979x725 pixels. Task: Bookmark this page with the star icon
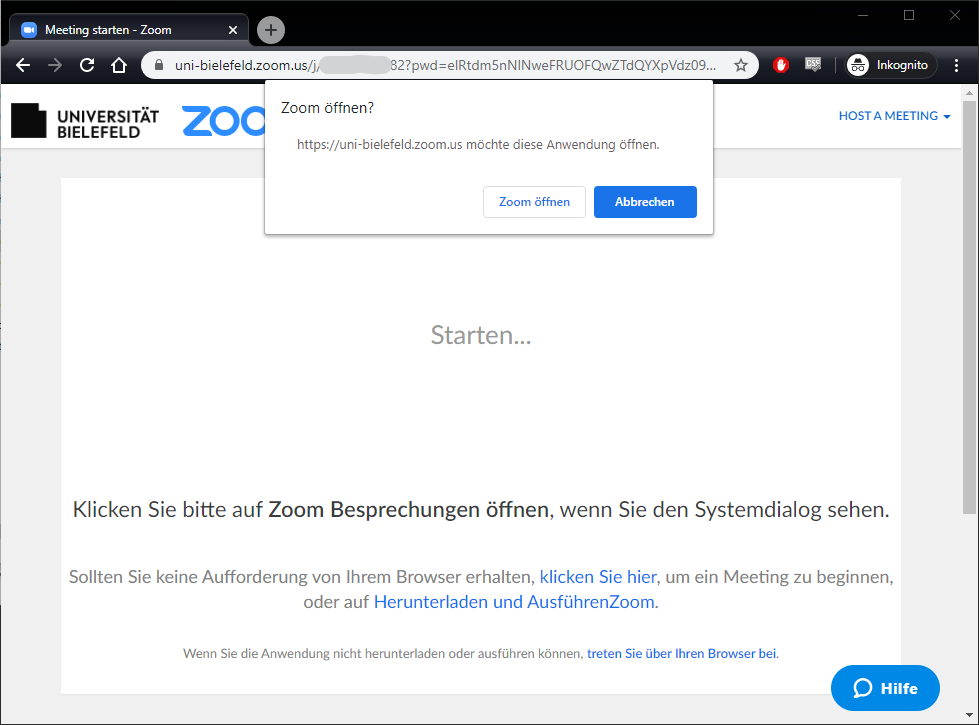pos(741,65)
